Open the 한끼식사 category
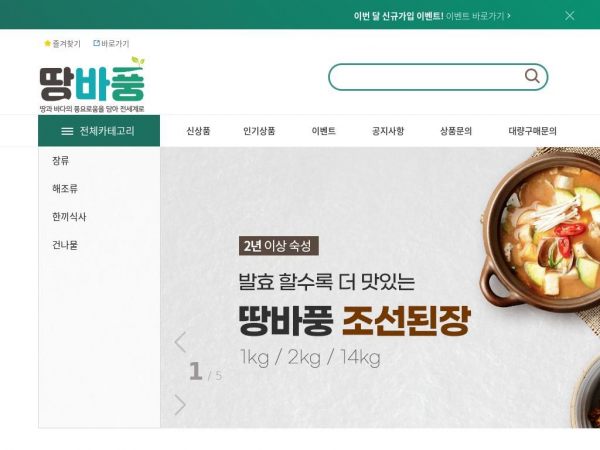Image resolution: width=600 pixels, height=450 pixels. point(69,217)
